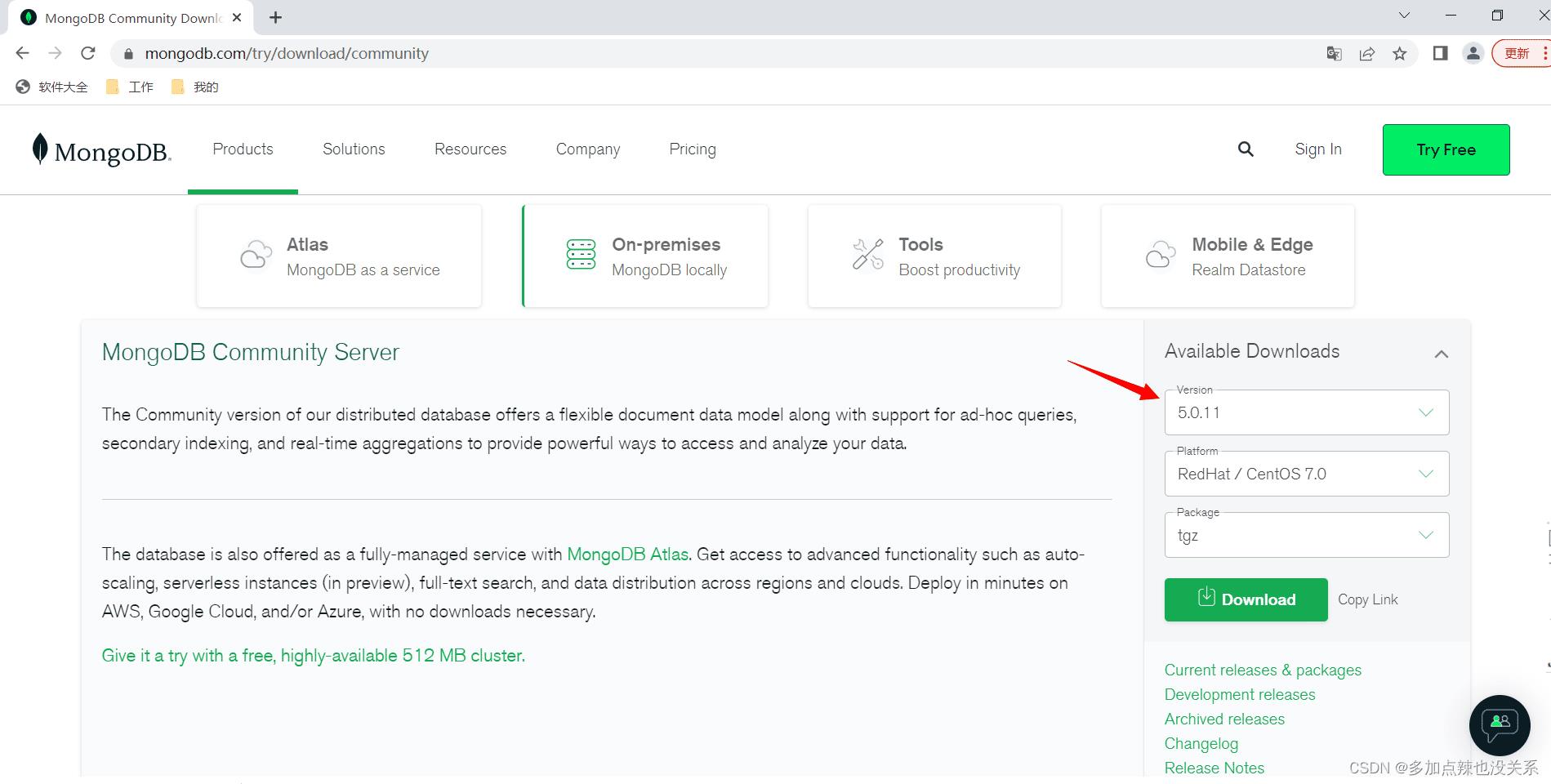
Task: Select the Atlas MongoDB as a service tab
Action: click(x=339, y=256)
